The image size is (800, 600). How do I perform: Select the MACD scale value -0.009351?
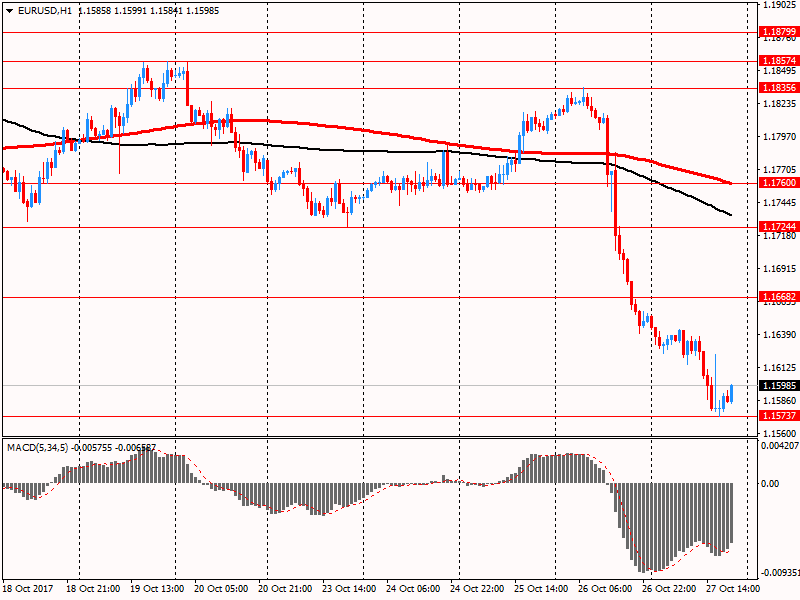(x=780, y=572)
